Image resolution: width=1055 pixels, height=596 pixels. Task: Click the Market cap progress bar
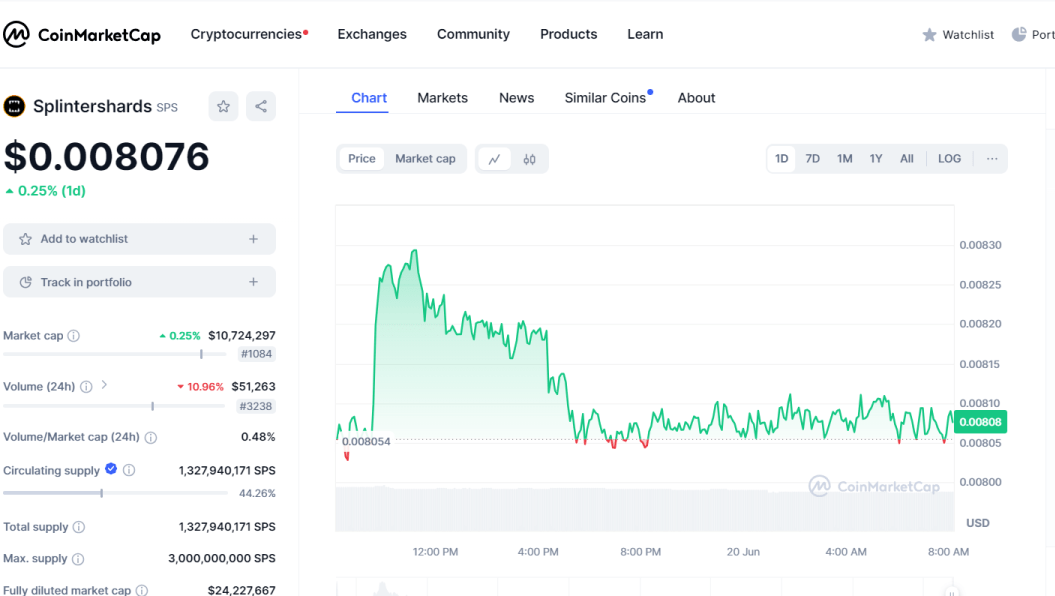pyautogui.click(x=114, y=354)
